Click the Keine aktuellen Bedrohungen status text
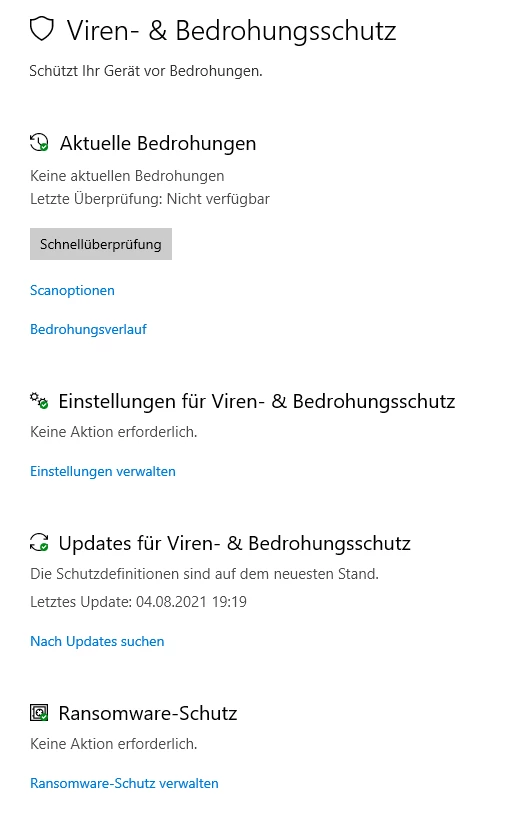Screen dimensions: 505x819 point(127,176)
